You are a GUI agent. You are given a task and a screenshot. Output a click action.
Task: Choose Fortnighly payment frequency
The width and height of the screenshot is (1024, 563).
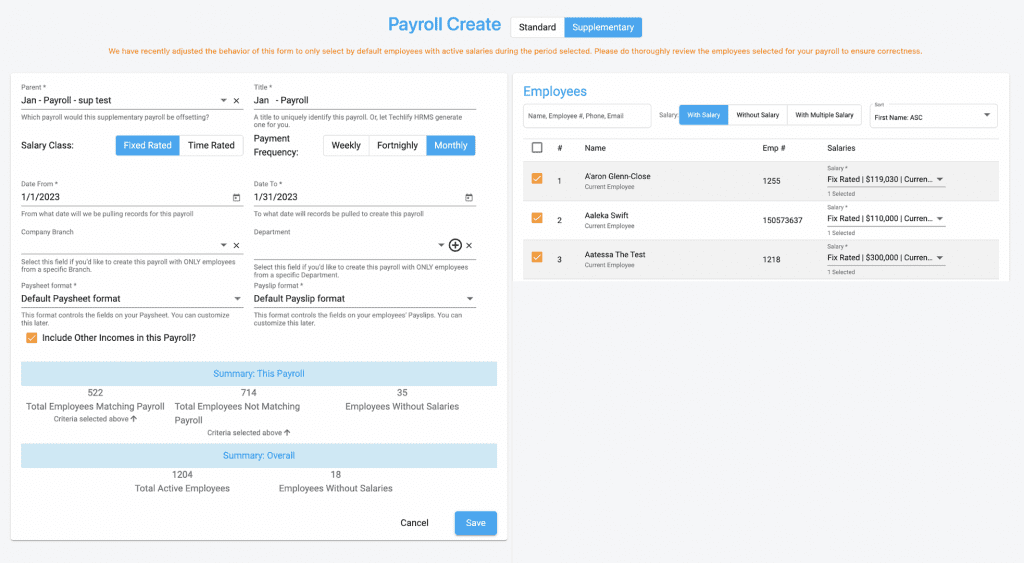397,145
